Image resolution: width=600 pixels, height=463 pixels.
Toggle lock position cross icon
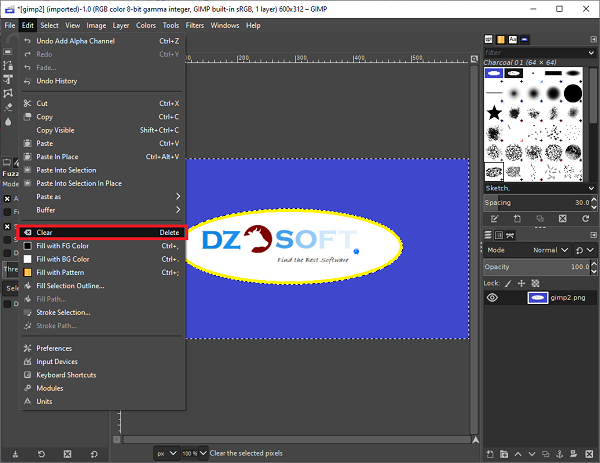coord(521,283)
